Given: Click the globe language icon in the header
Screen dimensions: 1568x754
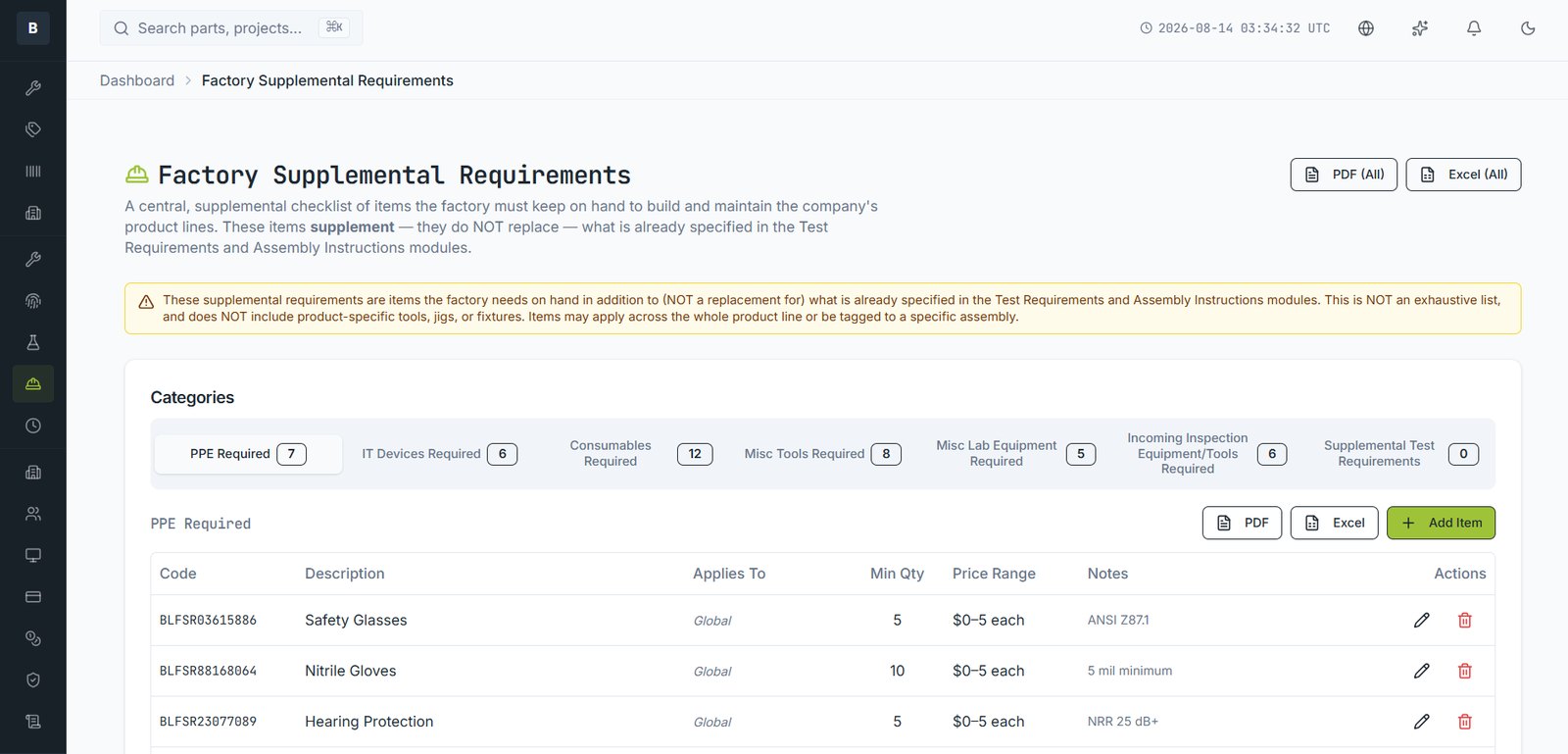Looking at the screenshot, I should pos(1366,28).
